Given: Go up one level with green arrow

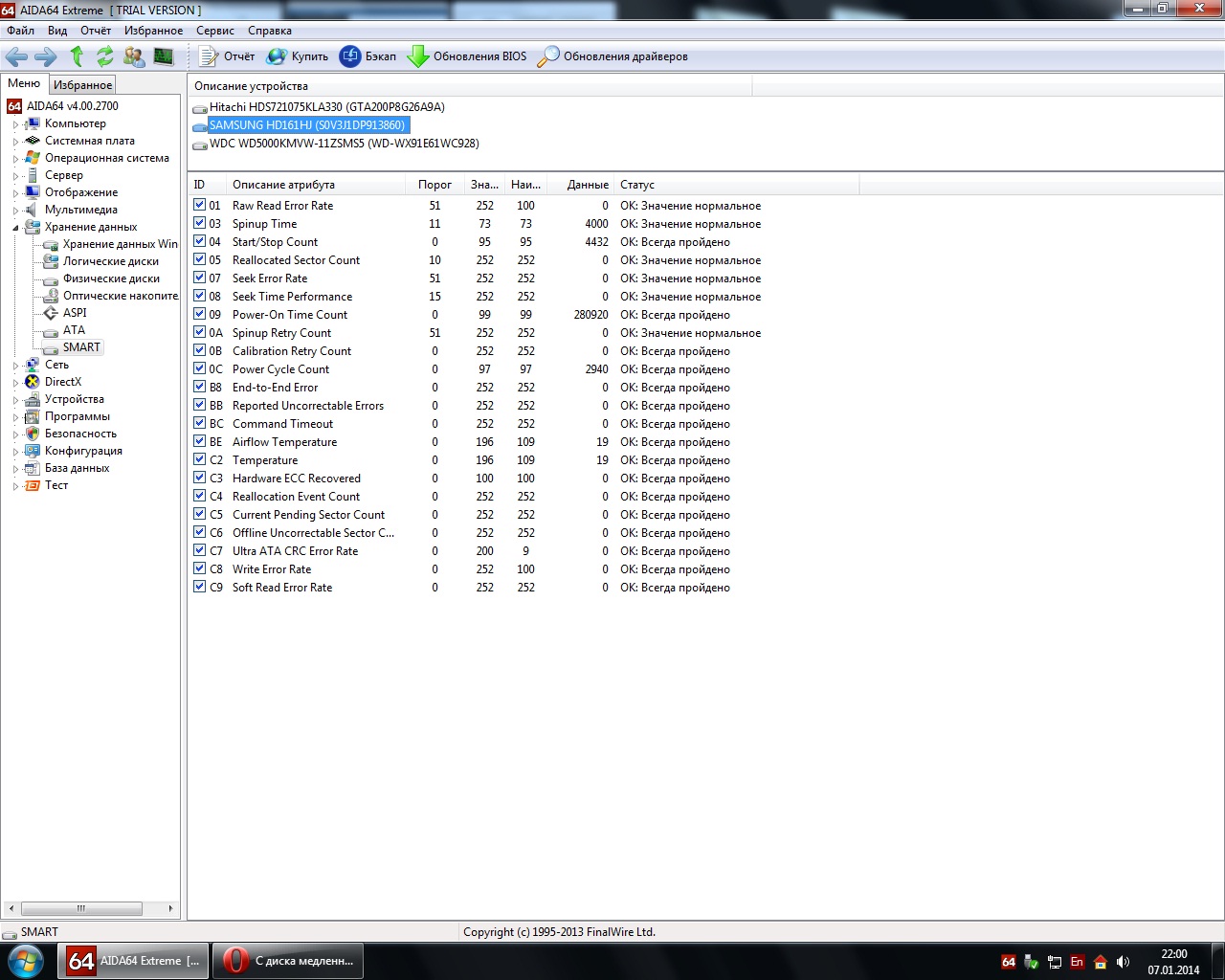Looking at the screenshot, I should click(x=78, y=56).
